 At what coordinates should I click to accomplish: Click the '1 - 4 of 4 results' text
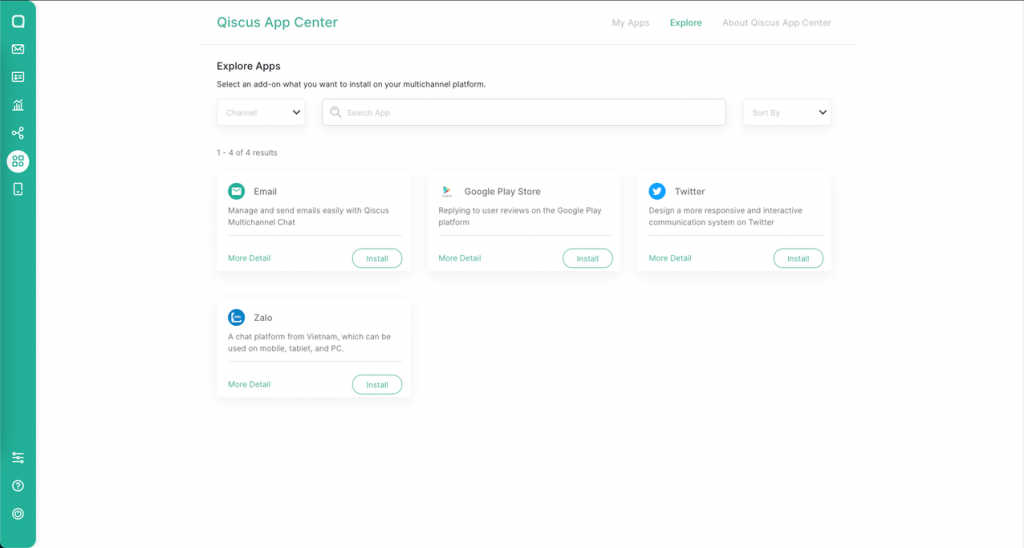click(x=247, y=153)
